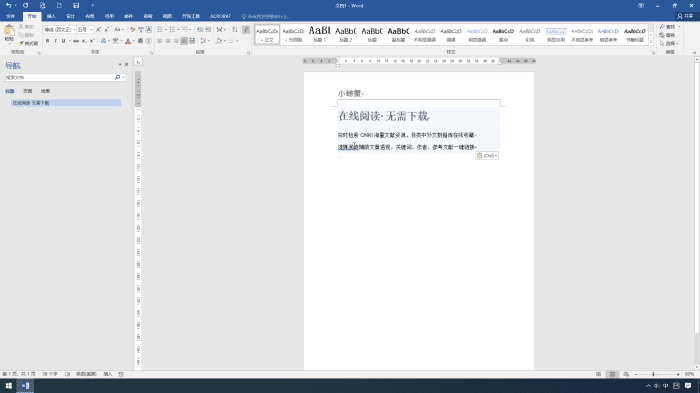Open the font size dropdown
This screenshot has height=393, width=700.
[x=91, y=29]
